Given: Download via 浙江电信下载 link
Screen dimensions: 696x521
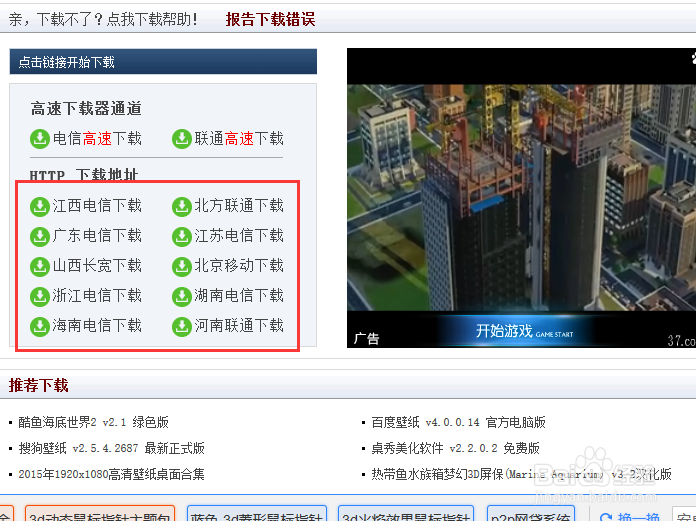Looking at the screenshot, I should [97, 296].
